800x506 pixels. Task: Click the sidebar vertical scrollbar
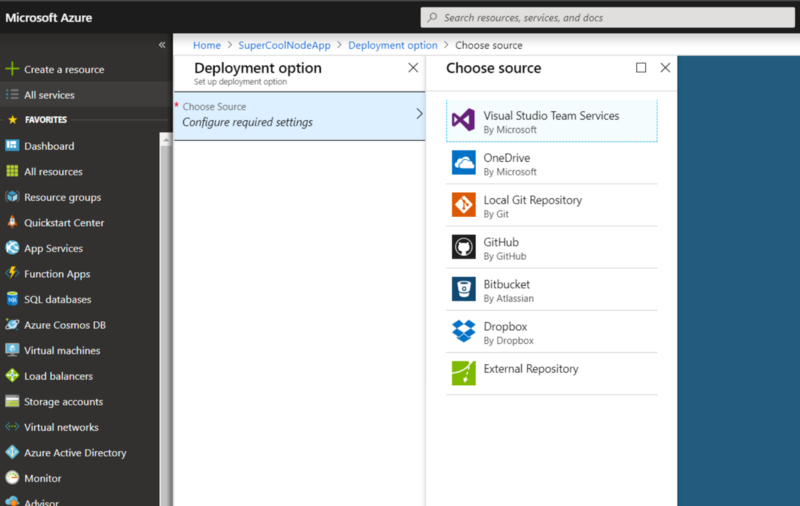point(165,319)
